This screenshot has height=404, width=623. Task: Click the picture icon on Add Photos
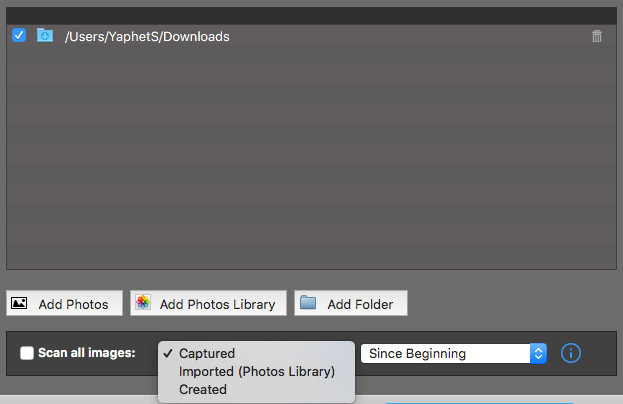coord(19,303)
